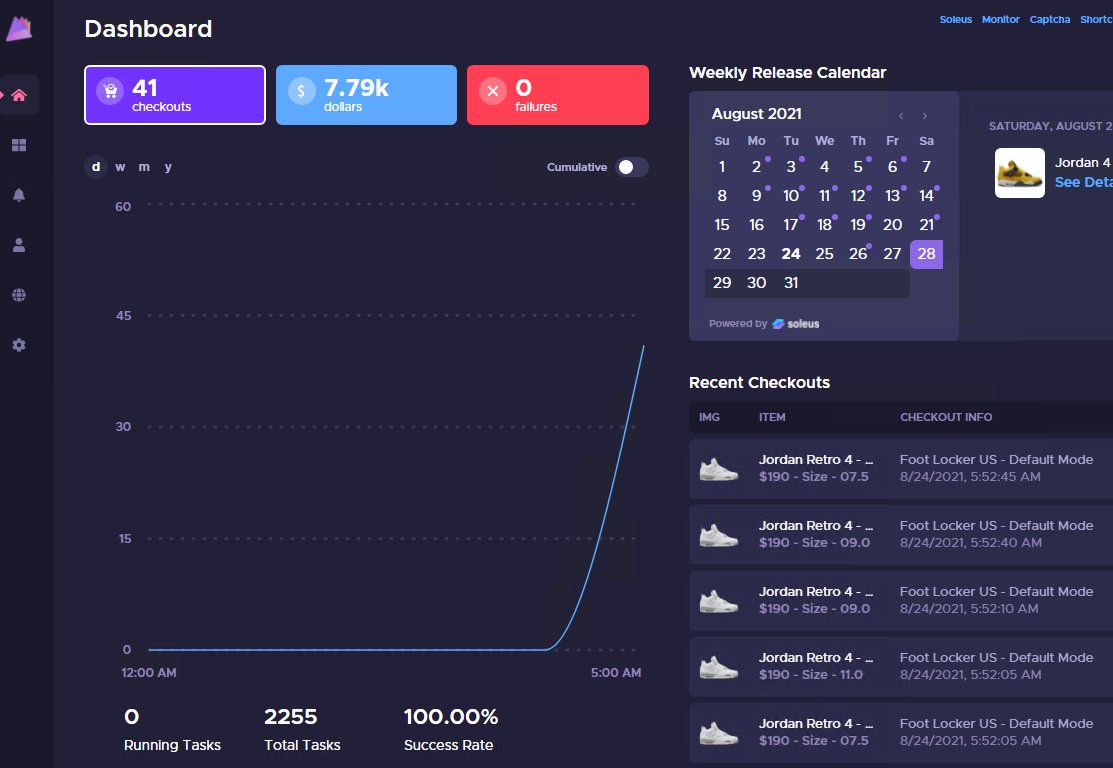This screenshot has height=768, width=1113.
Task: Click the failures X icon
Action: coord(493,91)
